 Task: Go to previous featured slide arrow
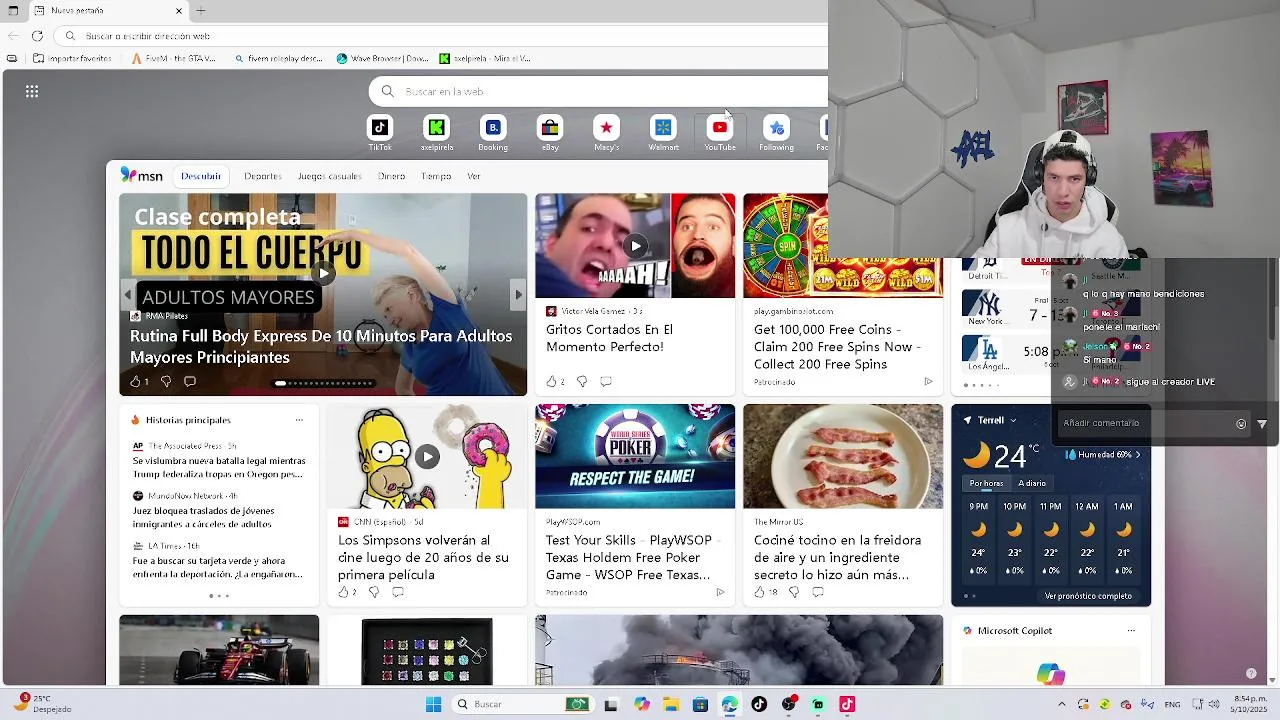coord(127,294)
